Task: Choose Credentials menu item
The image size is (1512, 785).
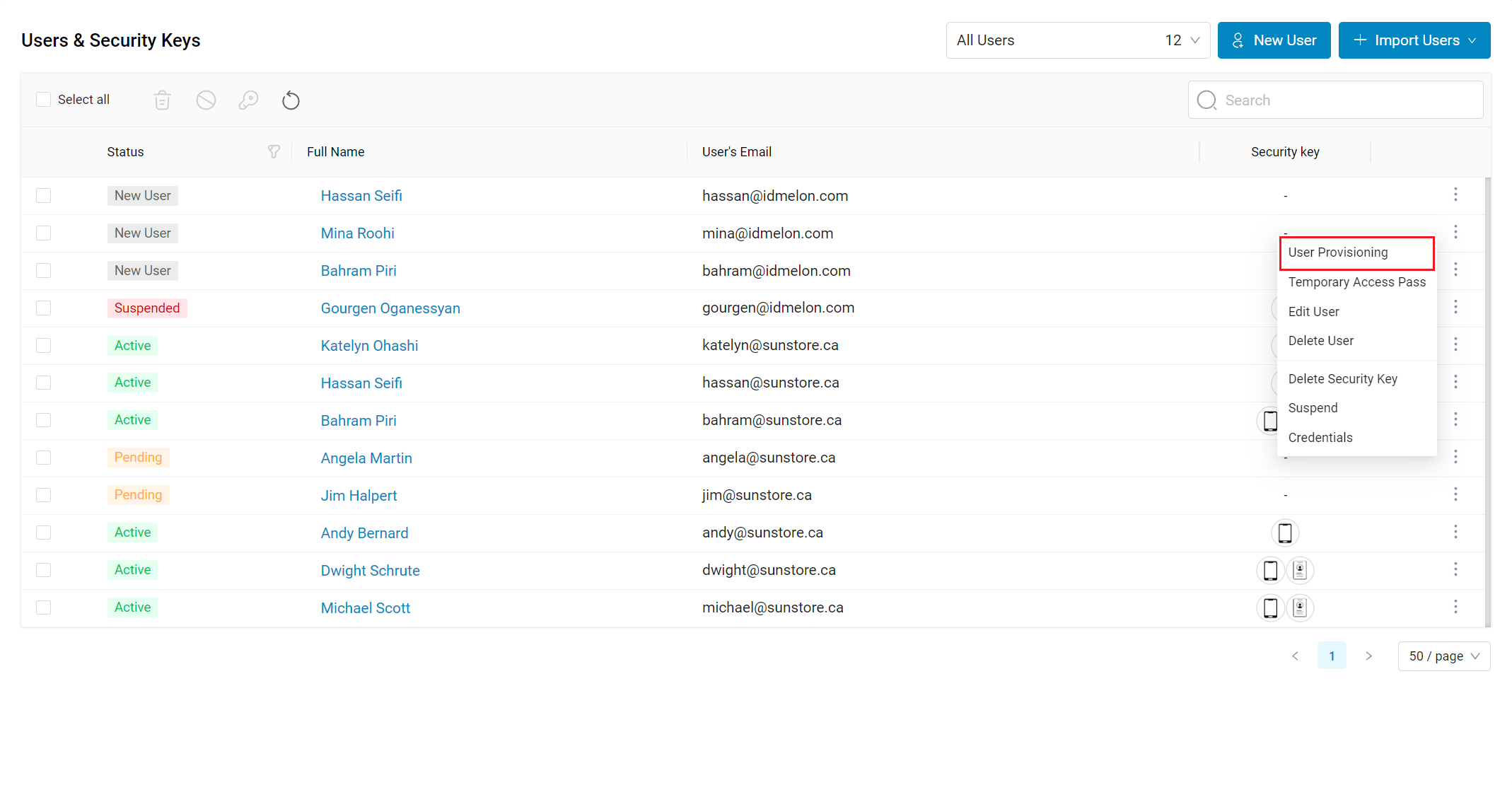Action: point(1356,438)
